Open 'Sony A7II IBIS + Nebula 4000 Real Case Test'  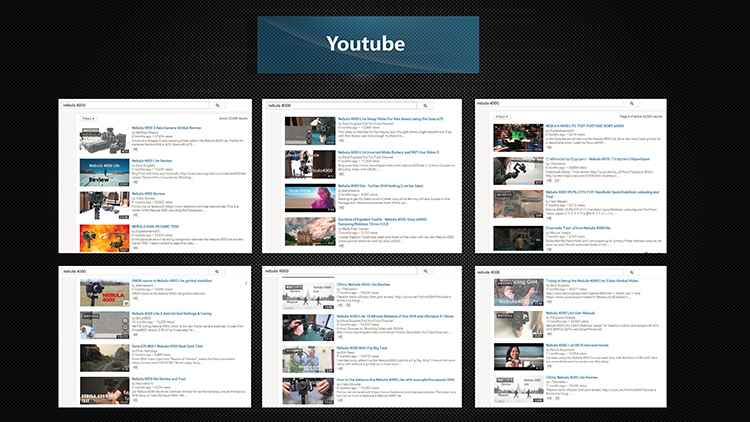(167, 346)
